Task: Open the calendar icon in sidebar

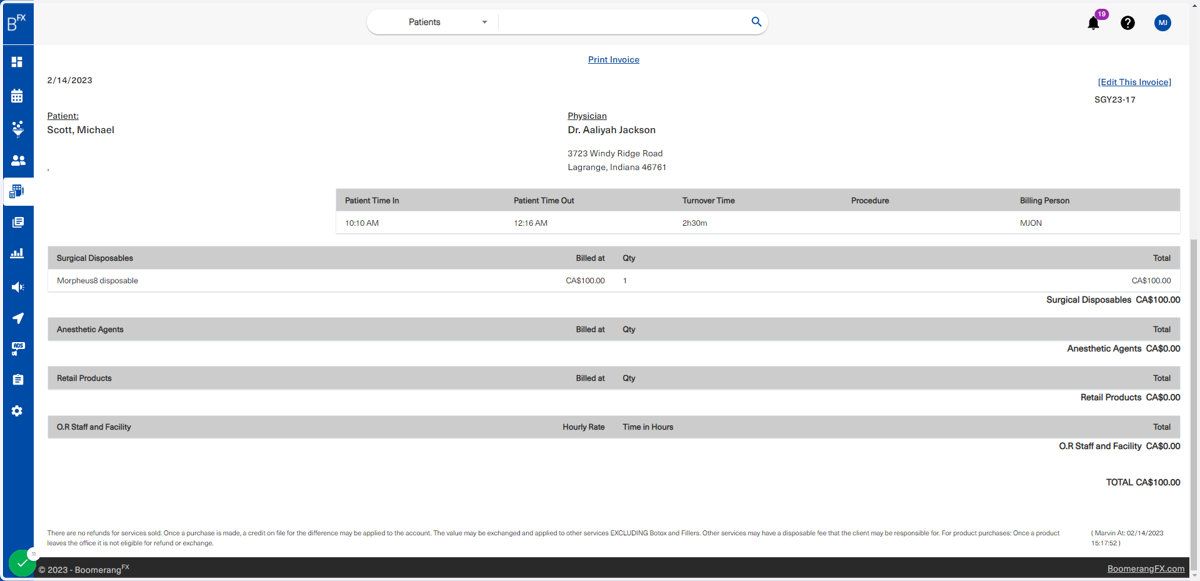Action: point(17,96)
